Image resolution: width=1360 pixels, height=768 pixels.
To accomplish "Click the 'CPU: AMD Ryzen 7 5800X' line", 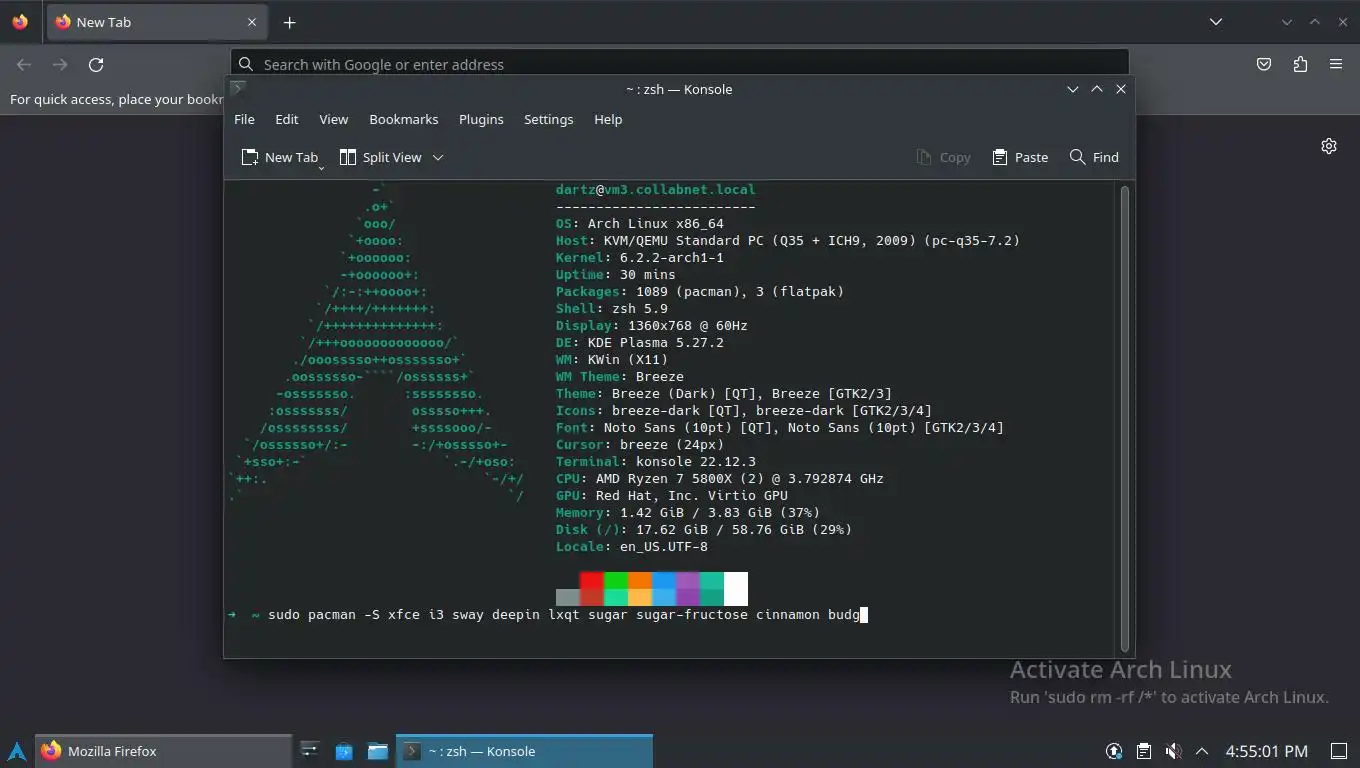I will (720, 479).
